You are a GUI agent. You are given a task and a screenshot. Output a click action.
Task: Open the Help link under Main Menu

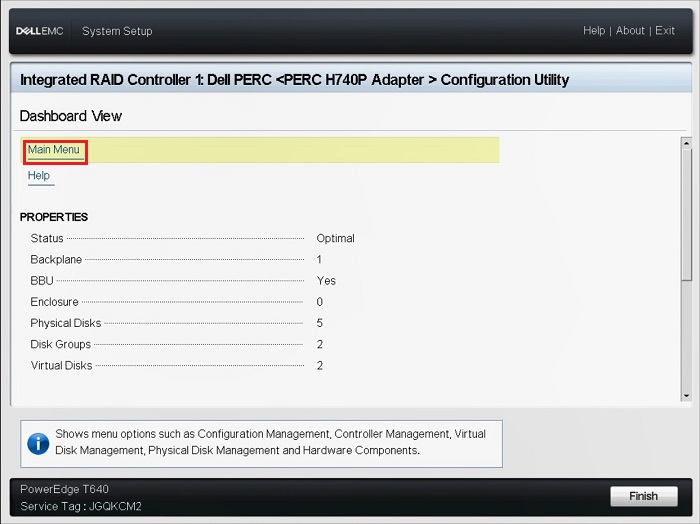(x=39, y=175)
